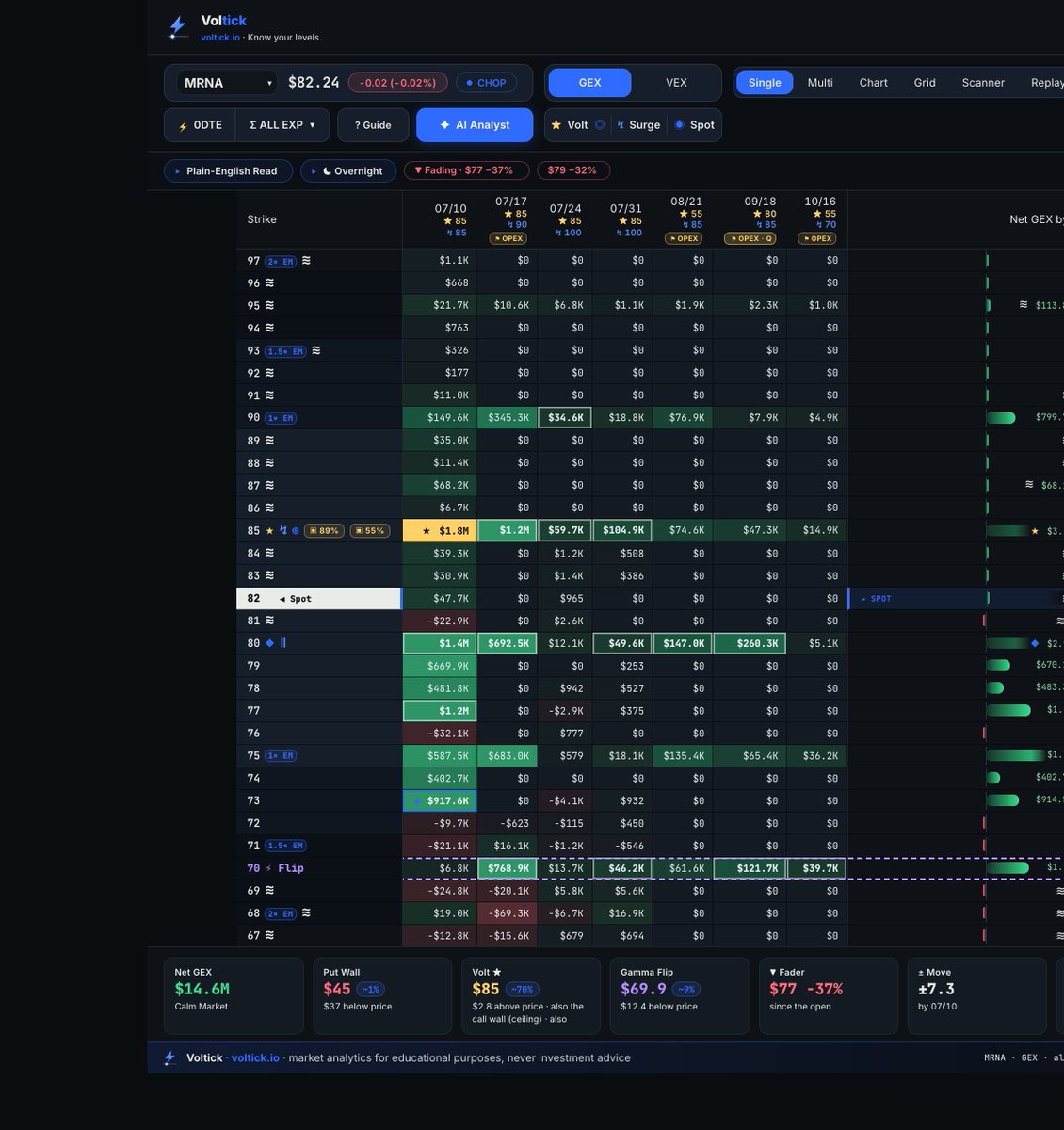Click the 2× EM badge on strike 68

click(281, 913)
